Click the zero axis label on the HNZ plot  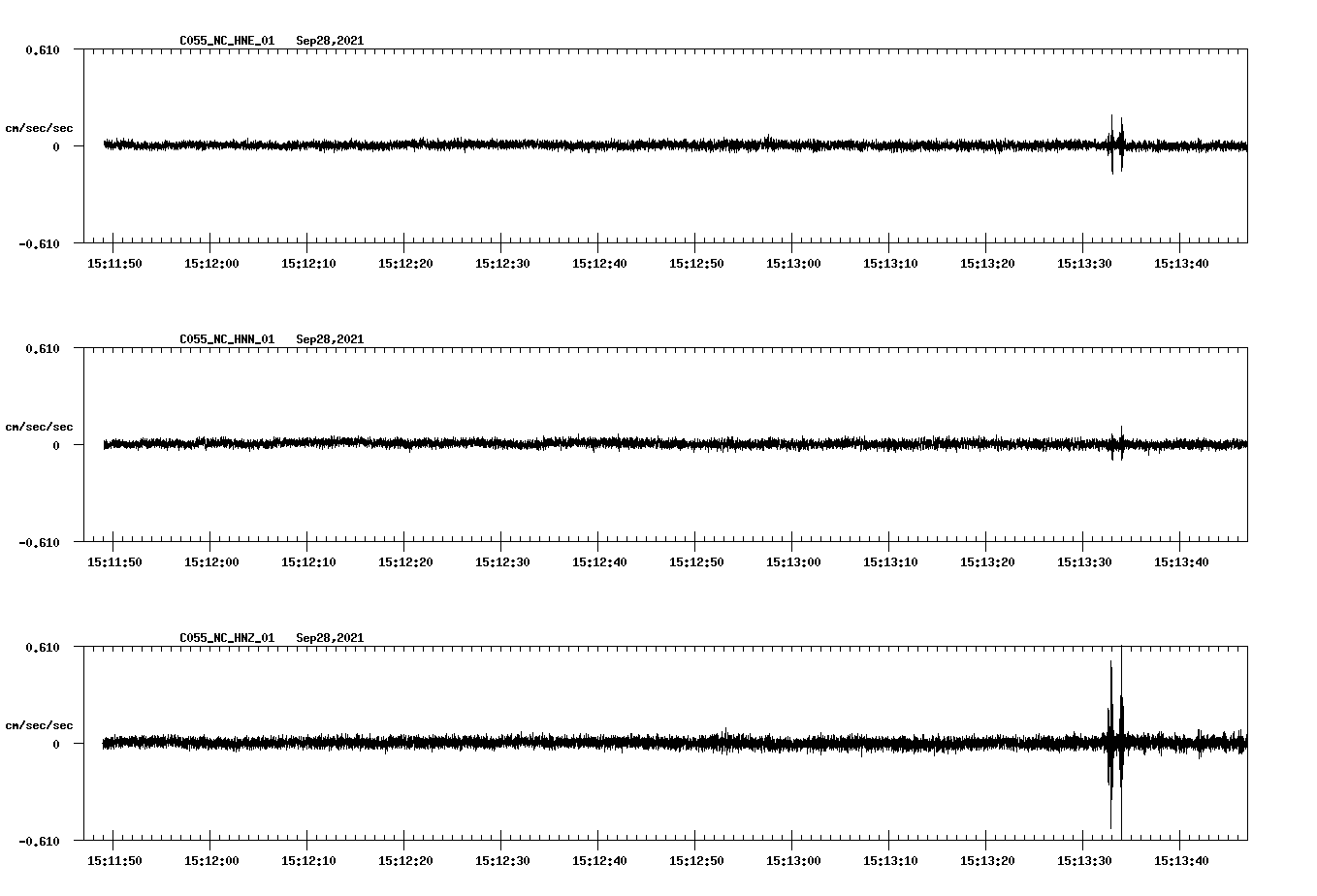point(56,744)
